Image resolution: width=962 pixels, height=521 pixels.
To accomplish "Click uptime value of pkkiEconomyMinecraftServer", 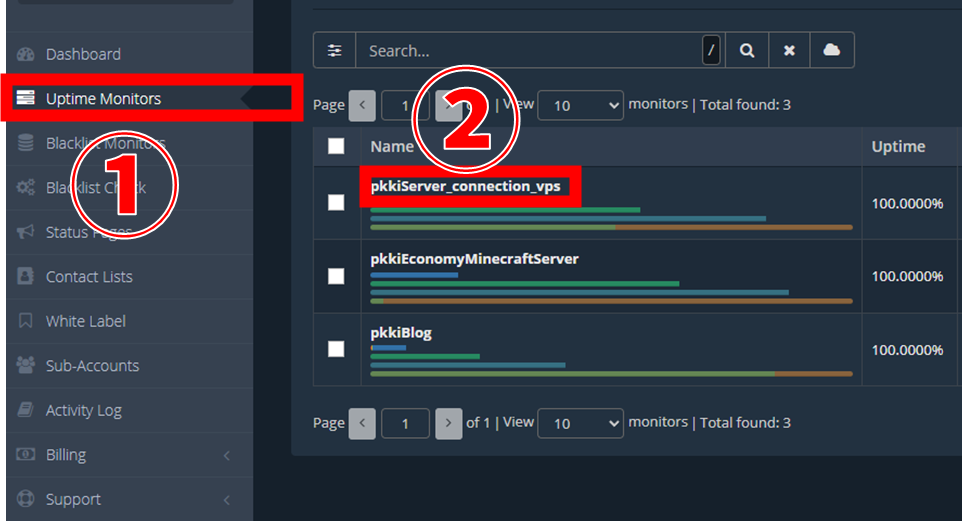I will tap(907, 277).
